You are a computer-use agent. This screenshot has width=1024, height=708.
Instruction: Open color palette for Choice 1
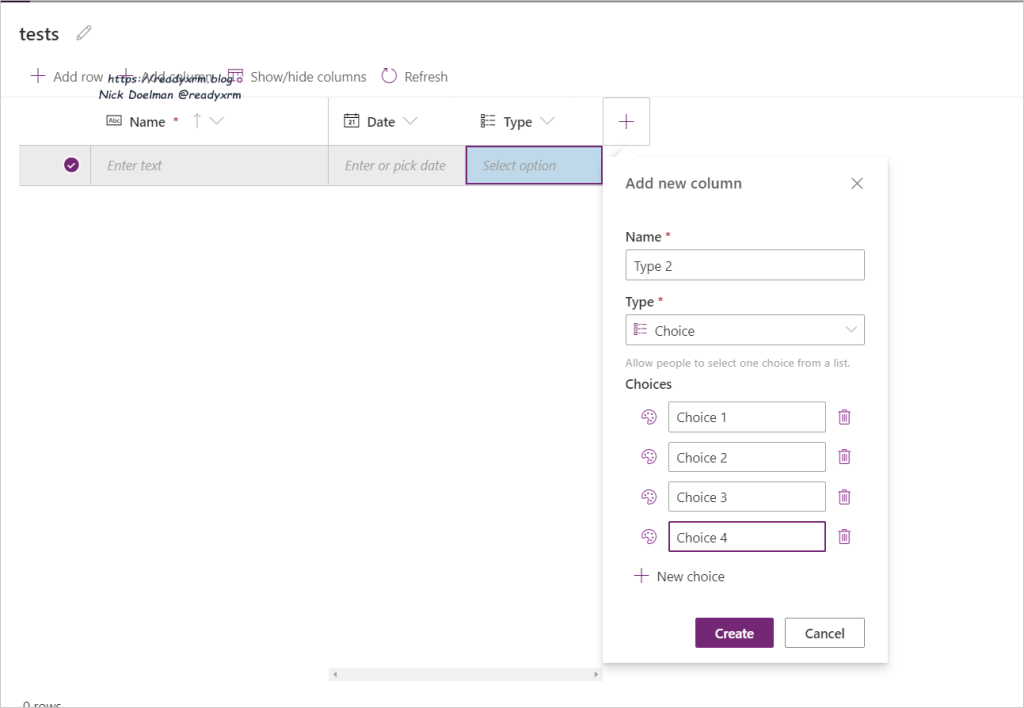tap(648, 417)
